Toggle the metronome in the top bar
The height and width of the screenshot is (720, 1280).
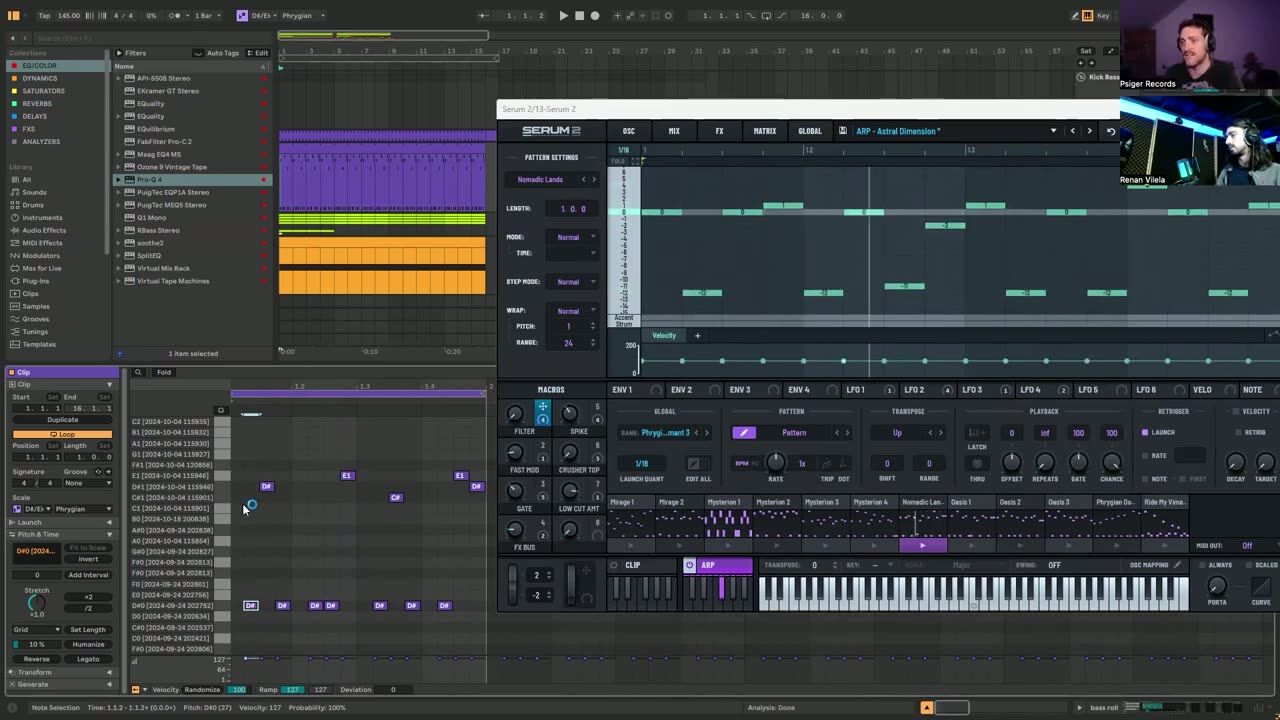point(176,15)
